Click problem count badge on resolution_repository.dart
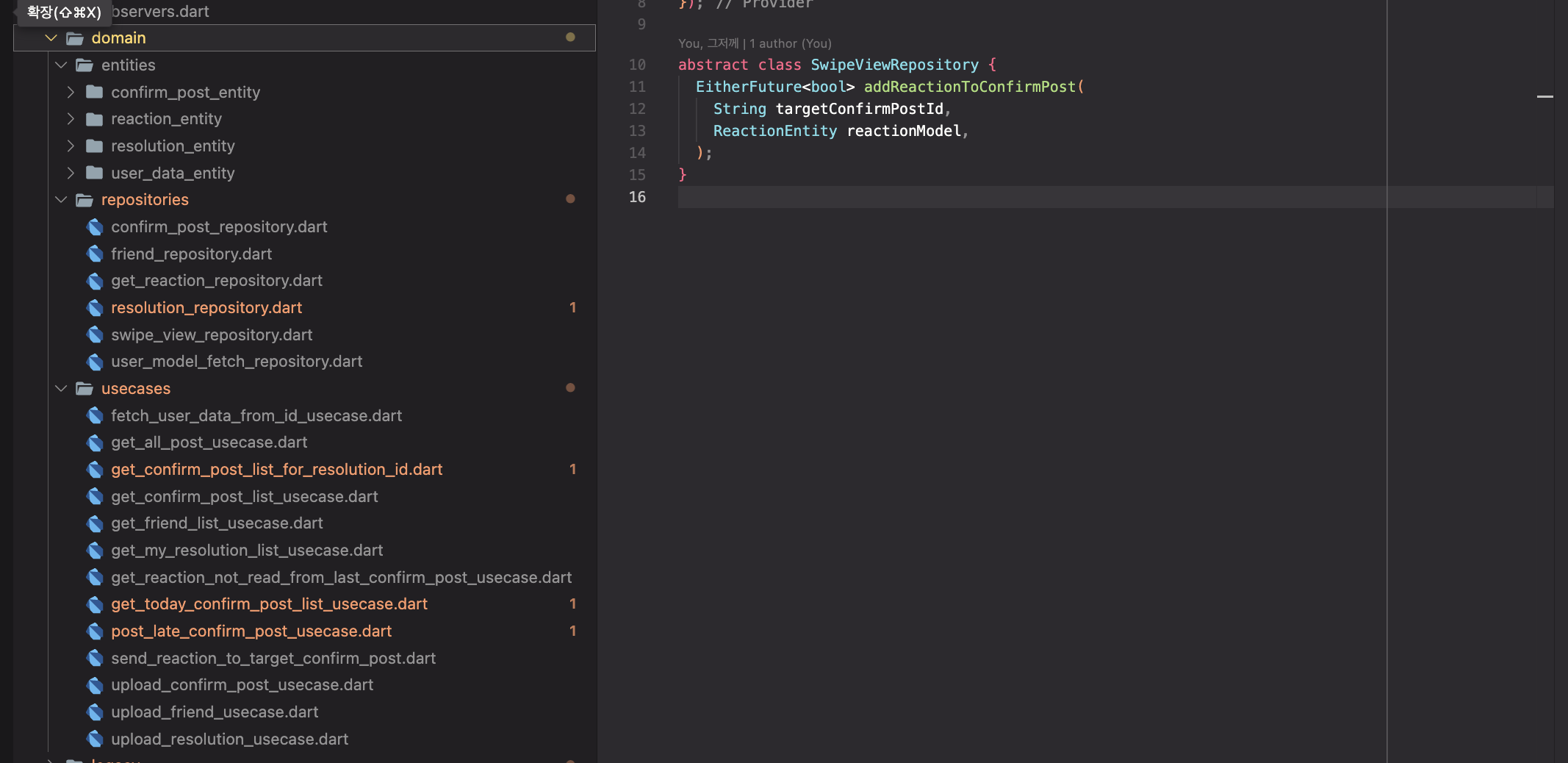Screen dimensions: 1568x763 (x=572, y=307)
